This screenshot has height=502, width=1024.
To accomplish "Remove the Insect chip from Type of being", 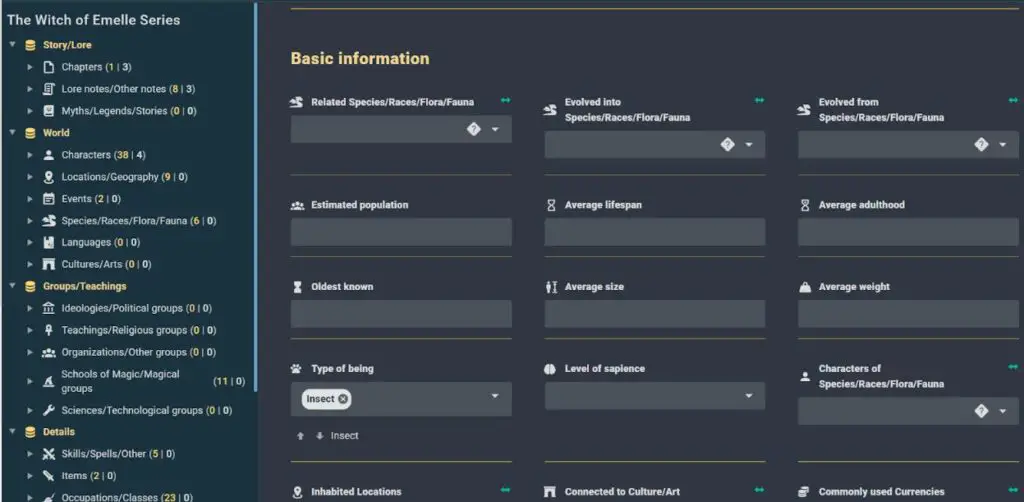I will 344,399.
